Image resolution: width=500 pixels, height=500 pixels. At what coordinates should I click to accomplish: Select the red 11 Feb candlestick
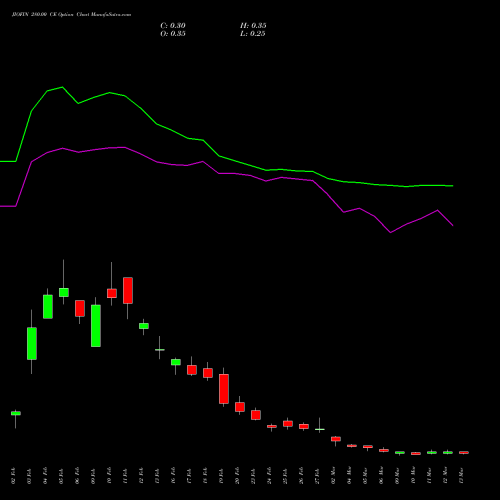[128, 290]
